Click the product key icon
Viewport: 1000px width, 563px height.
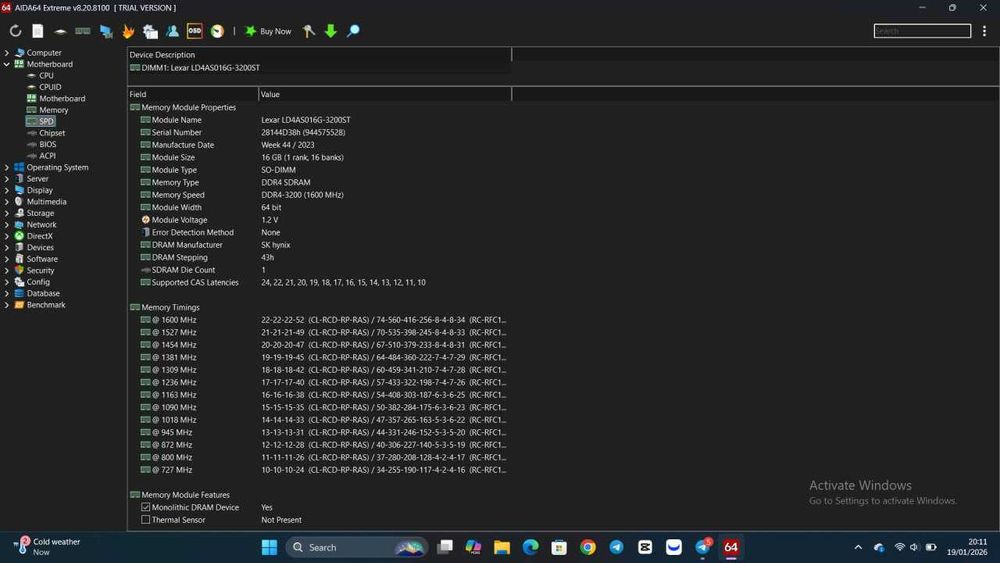309,31
